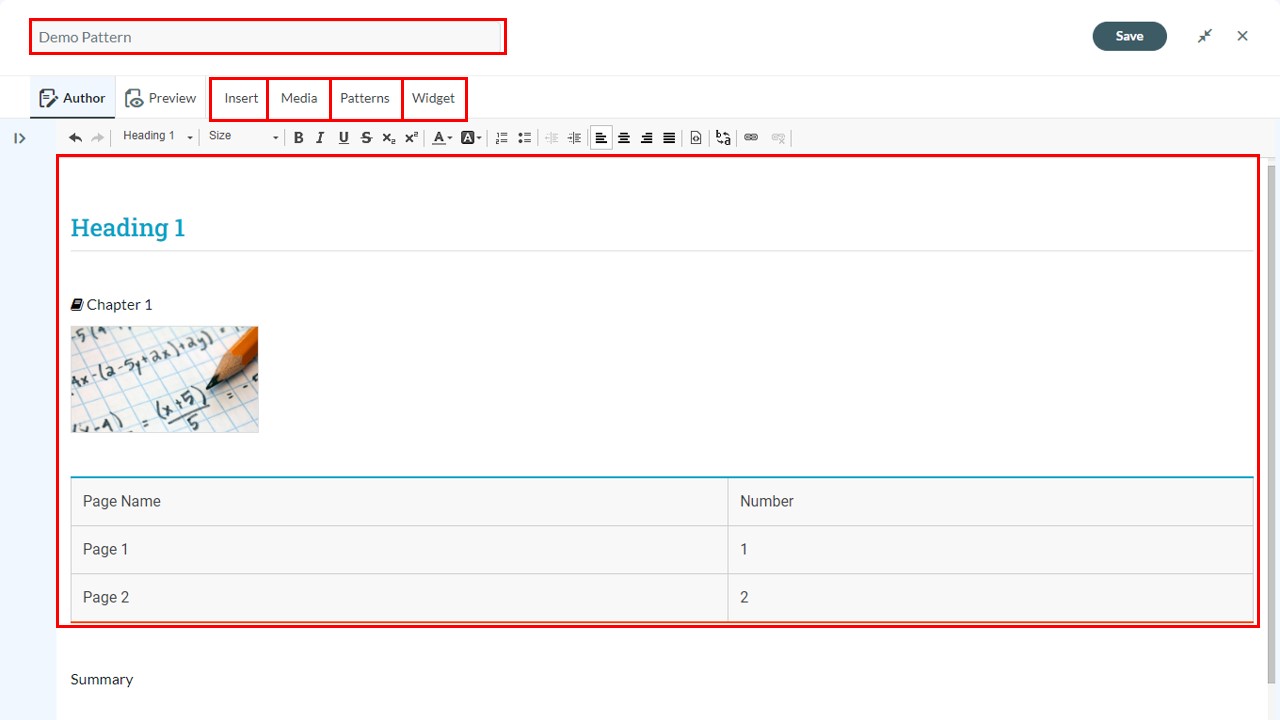Viewport: 1280px width, 720px height.
Task: Center align the text
Action: (x=624, y=138)
